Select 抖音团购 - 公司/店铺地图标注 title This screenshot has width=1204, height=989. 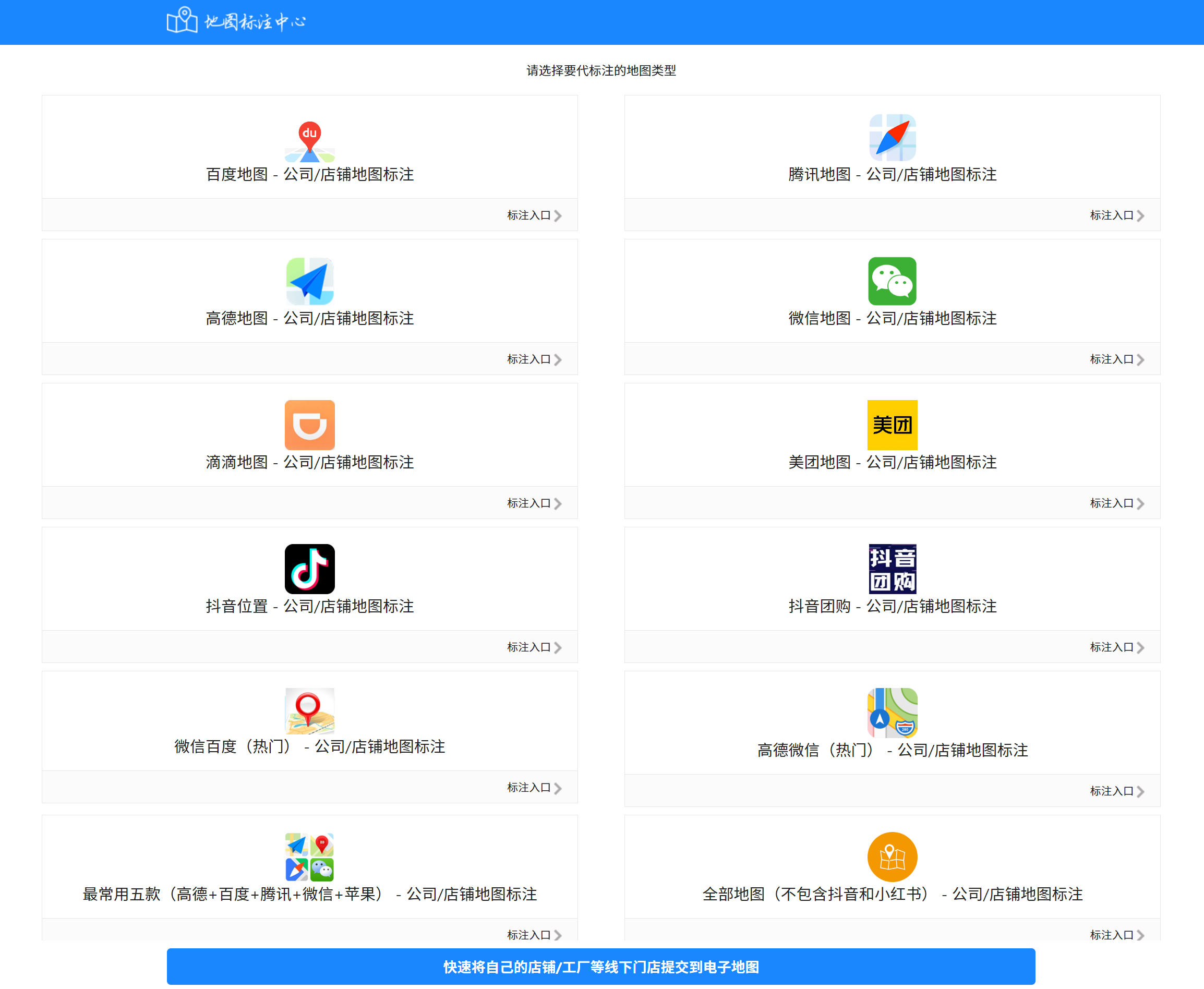pyautogui.click(x=893, y=606)
